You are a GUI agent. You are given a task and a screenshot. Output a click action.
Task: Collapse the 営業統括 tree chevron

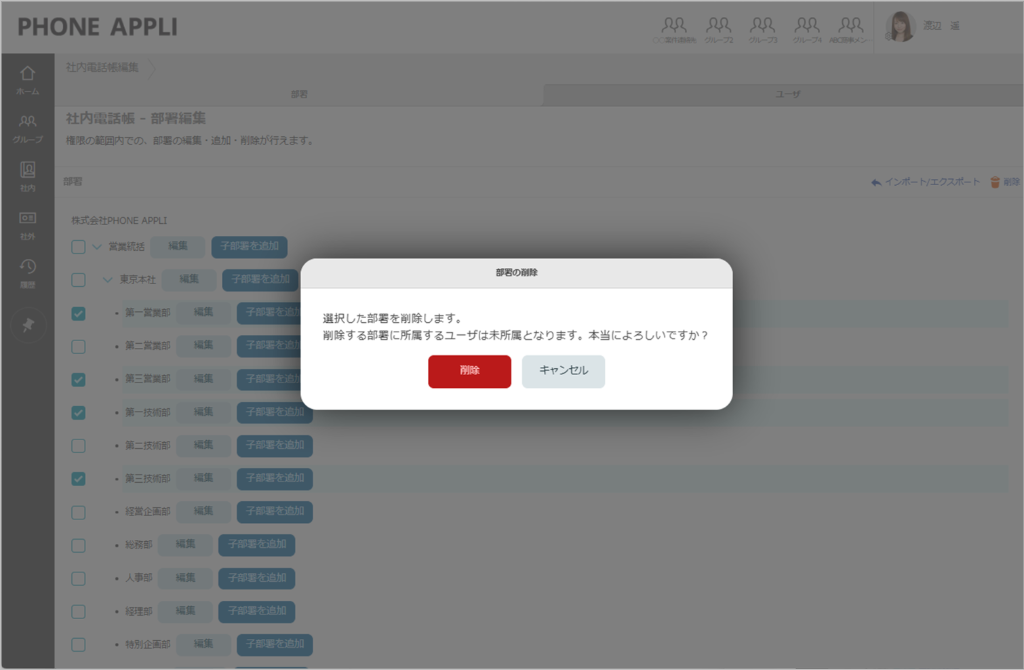pyautogui.click(x=98, y=247)
